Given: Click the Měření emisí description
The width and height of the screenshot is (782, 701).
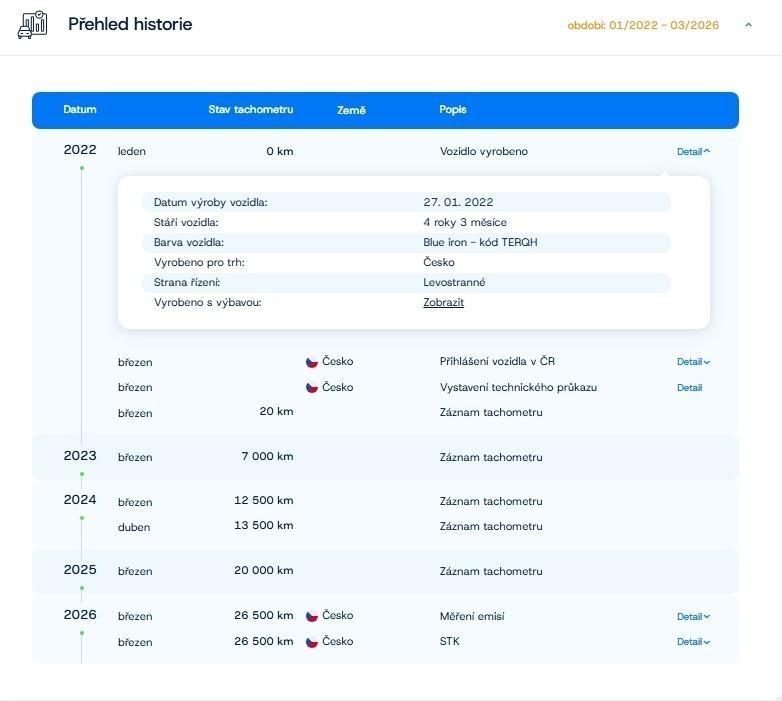Looking at the screenshot, I should click(472, 616).
